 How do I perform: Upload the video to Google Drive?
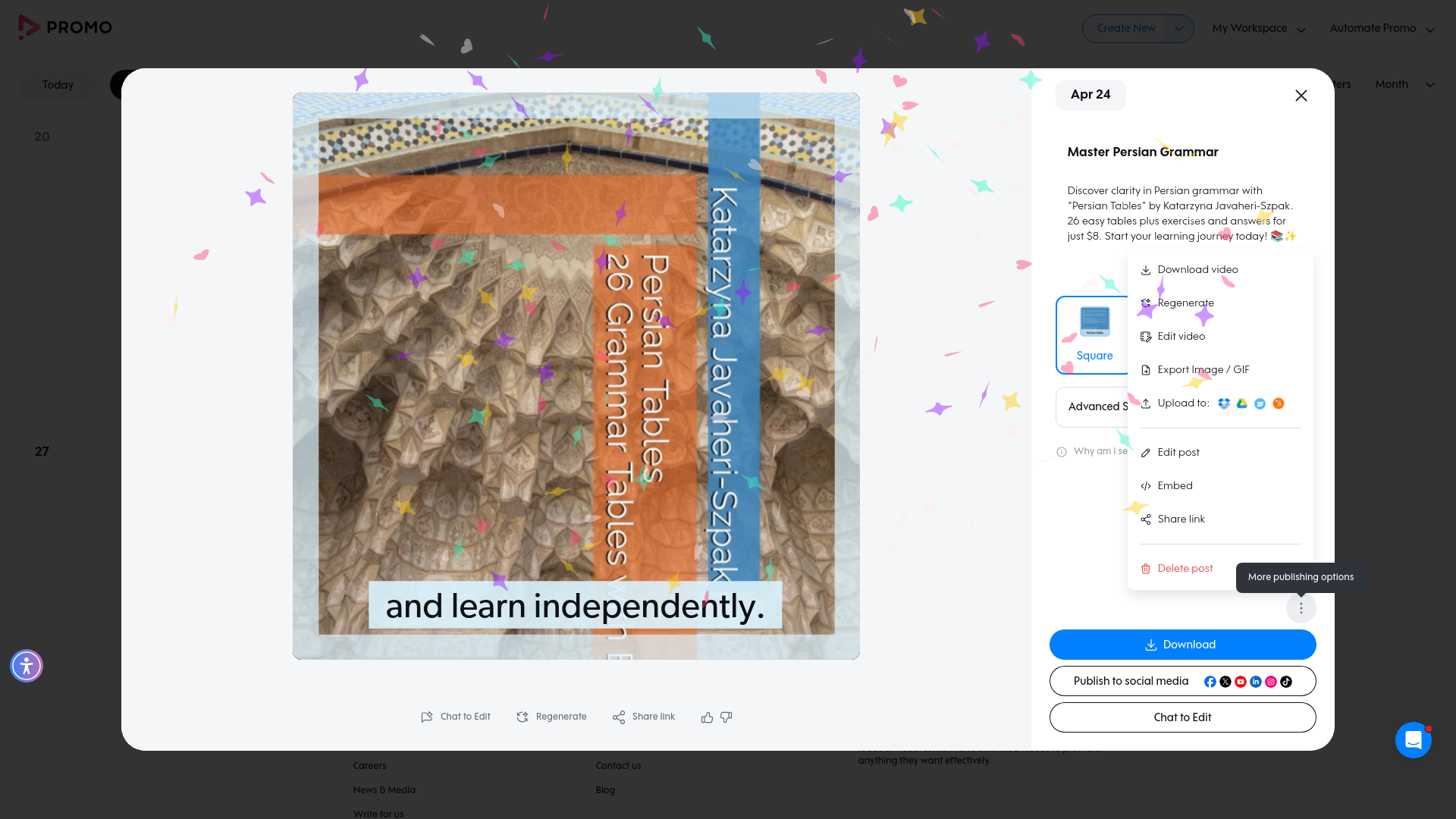click(x=1242, y=403)
